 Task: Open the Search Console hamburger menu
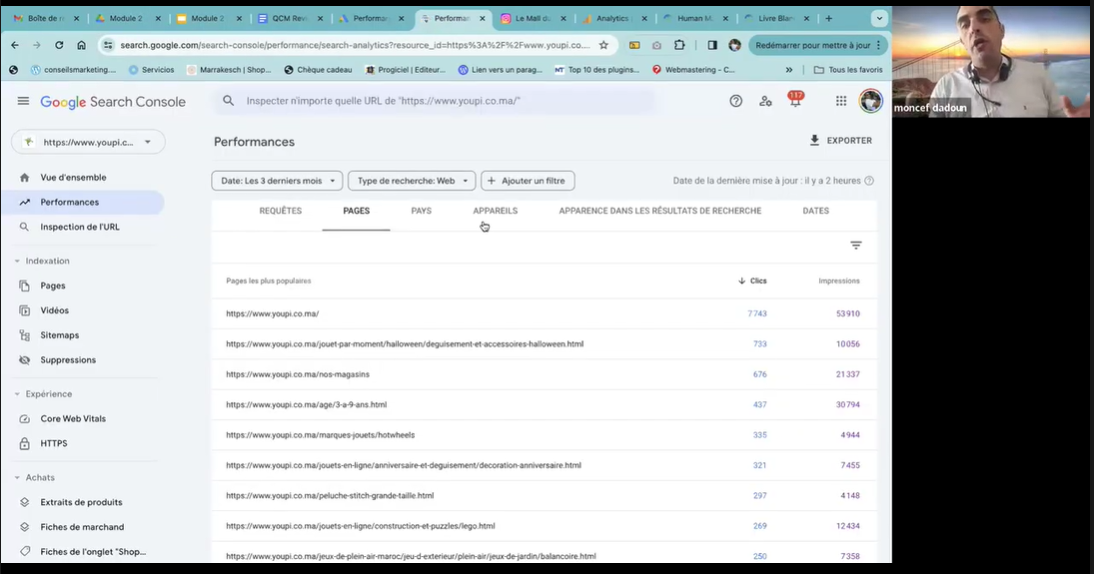pos(23,101)
